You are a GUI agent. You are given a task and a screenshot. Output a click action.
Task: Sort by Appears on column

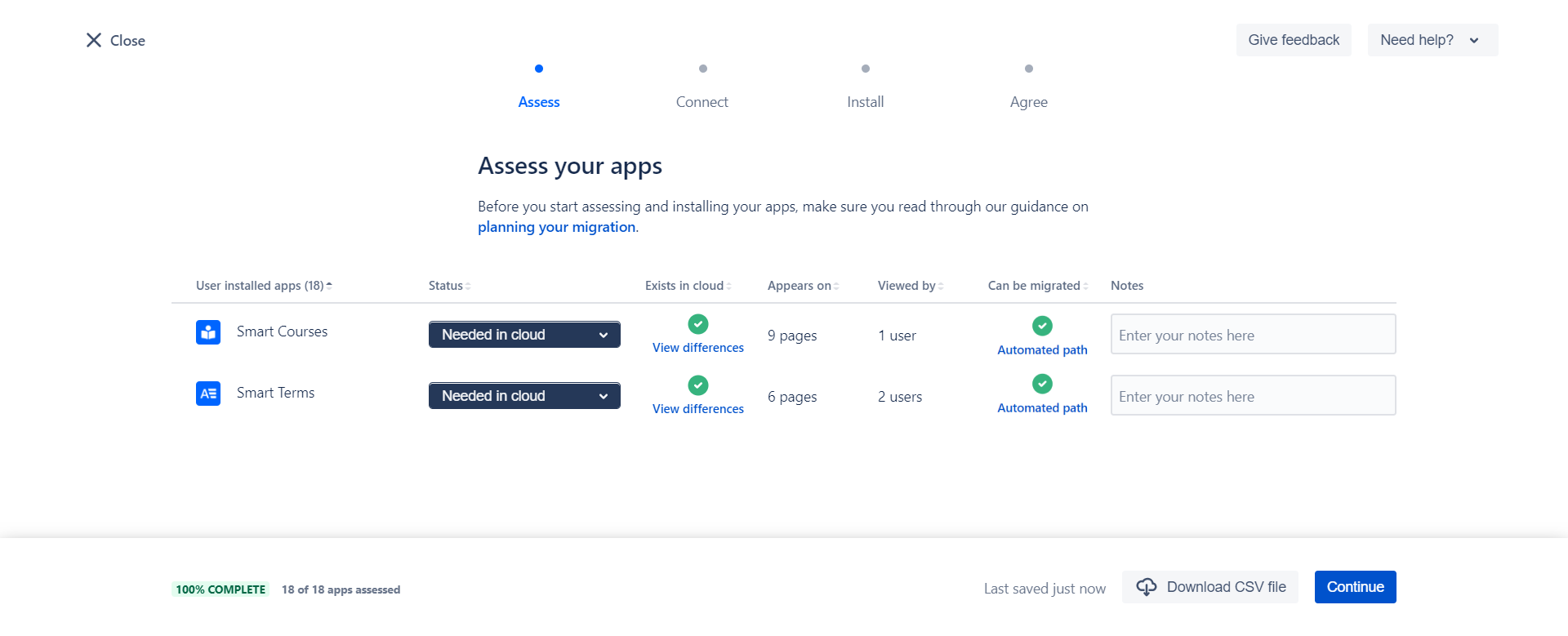click(x=803, y=286)
